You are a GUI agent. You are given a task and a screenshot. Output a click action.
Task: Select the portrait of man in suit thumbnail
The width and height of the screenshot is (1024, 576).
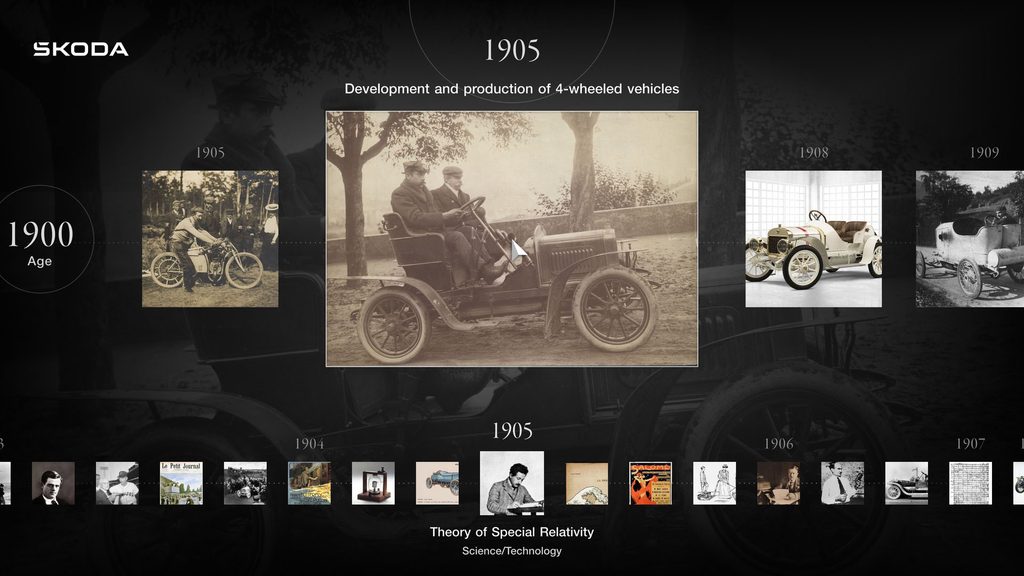(53, 483)
